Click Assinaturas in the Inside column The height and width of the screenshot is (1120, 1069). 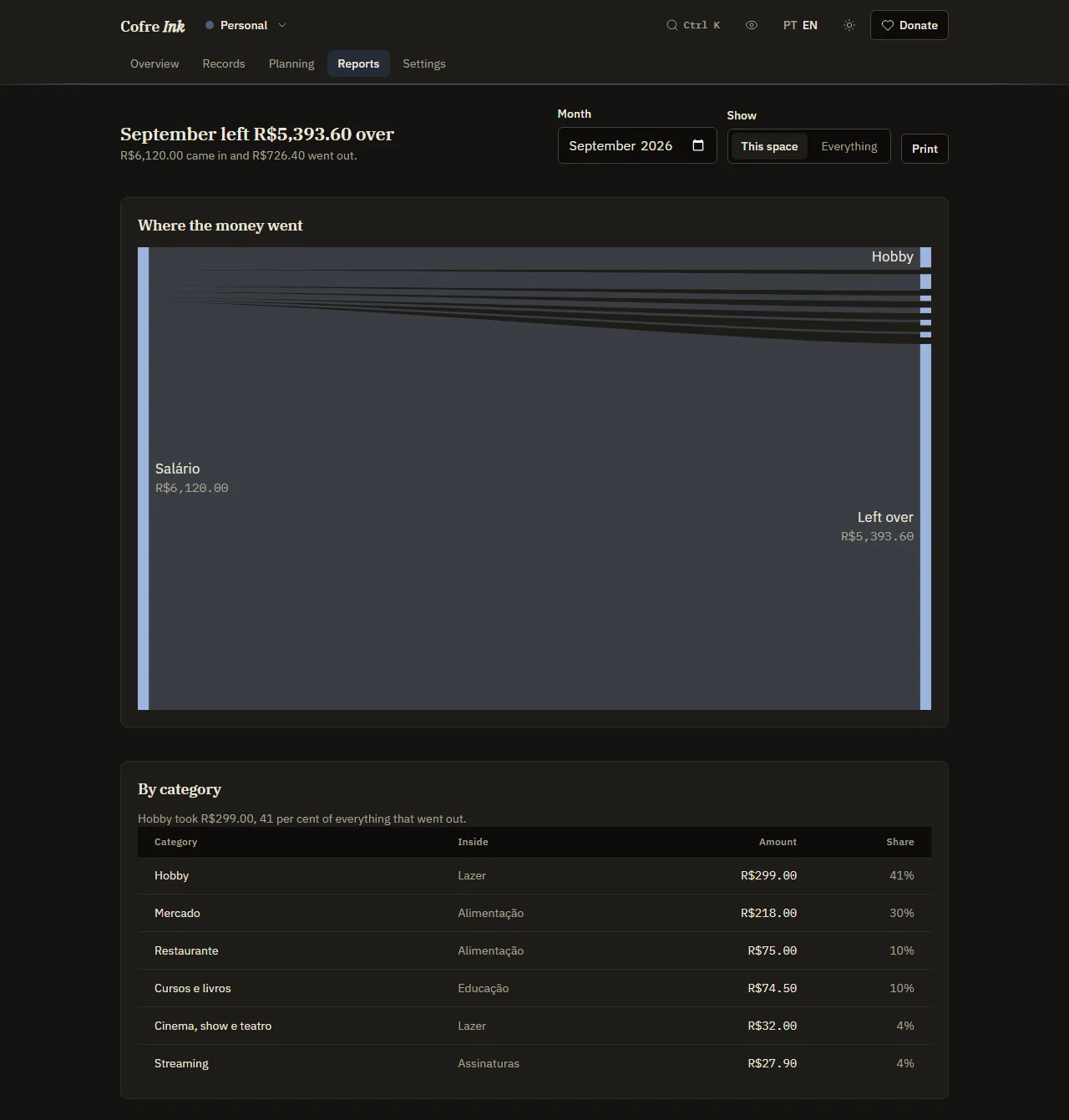pos(489,1063)
